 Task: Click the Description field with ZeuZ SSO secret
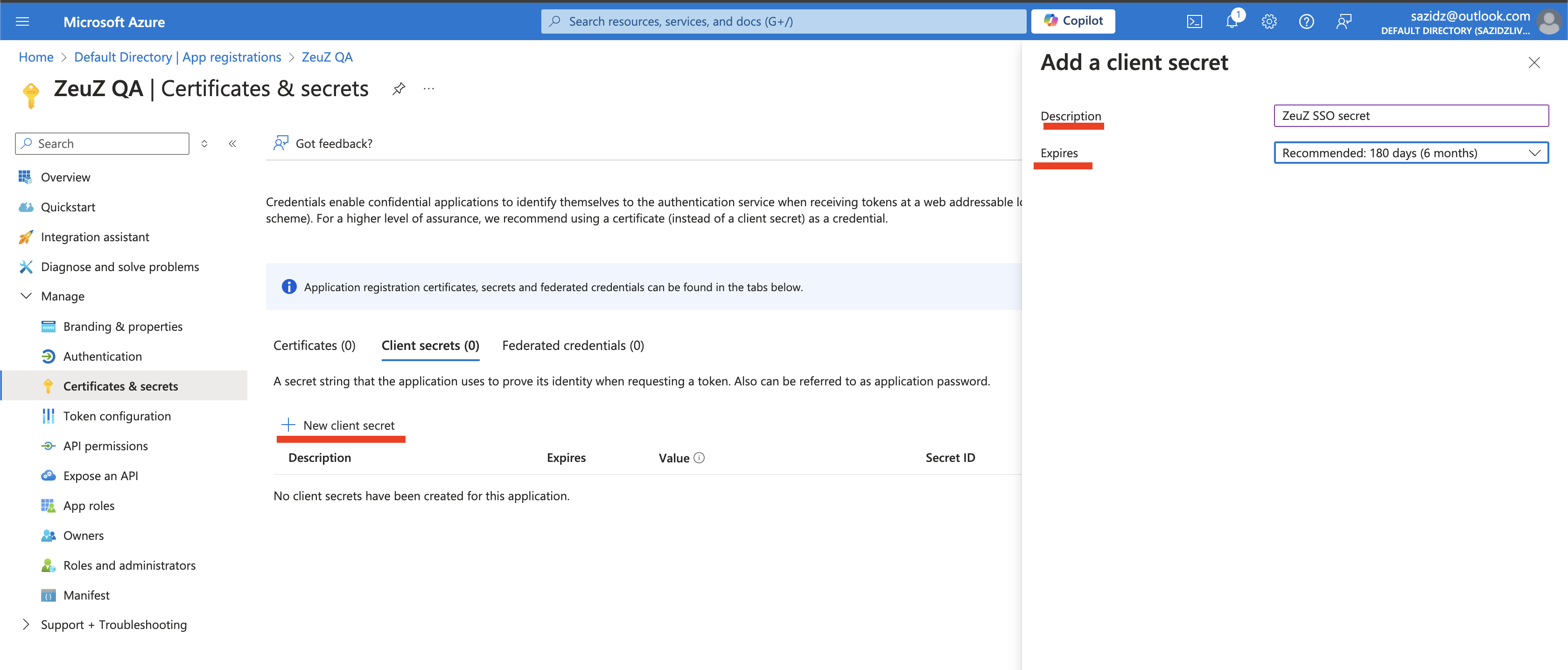1411,116
